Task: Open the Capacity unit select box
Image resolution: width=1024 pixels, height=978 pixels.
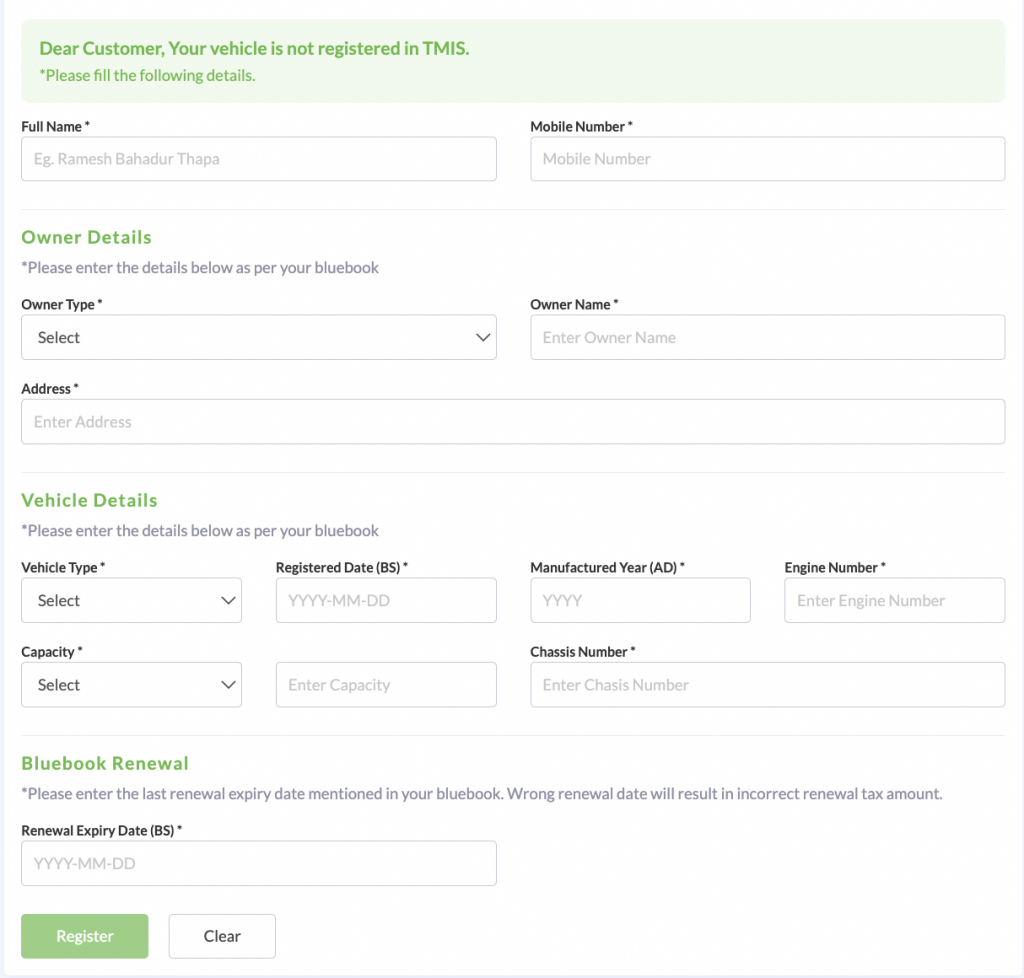Action: coord(120,685)
